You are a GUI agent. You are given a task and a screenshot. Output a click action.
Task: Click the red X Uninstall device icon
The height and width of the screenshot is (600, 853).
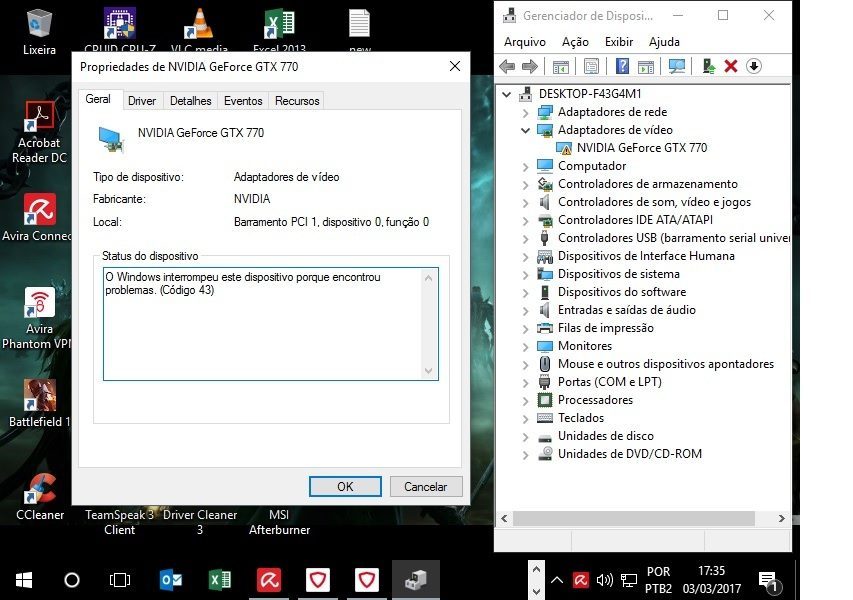pos(731,66)
